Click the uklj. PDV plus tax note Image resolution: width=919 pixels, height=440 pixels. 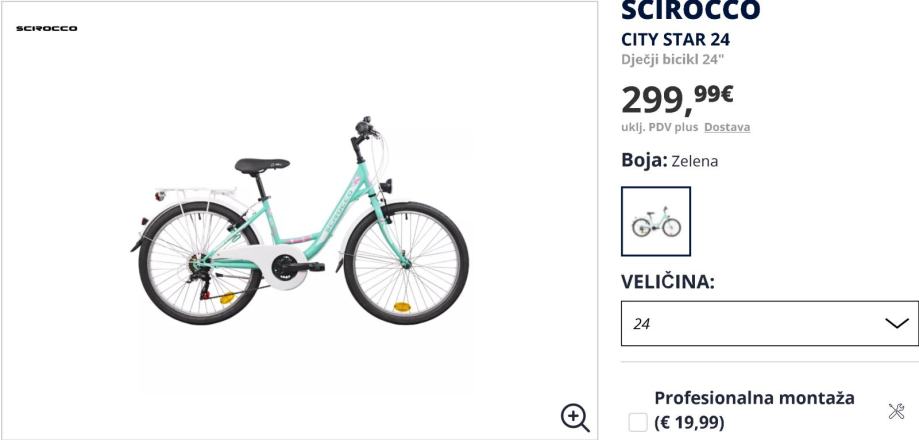click(x=660, y=127)
